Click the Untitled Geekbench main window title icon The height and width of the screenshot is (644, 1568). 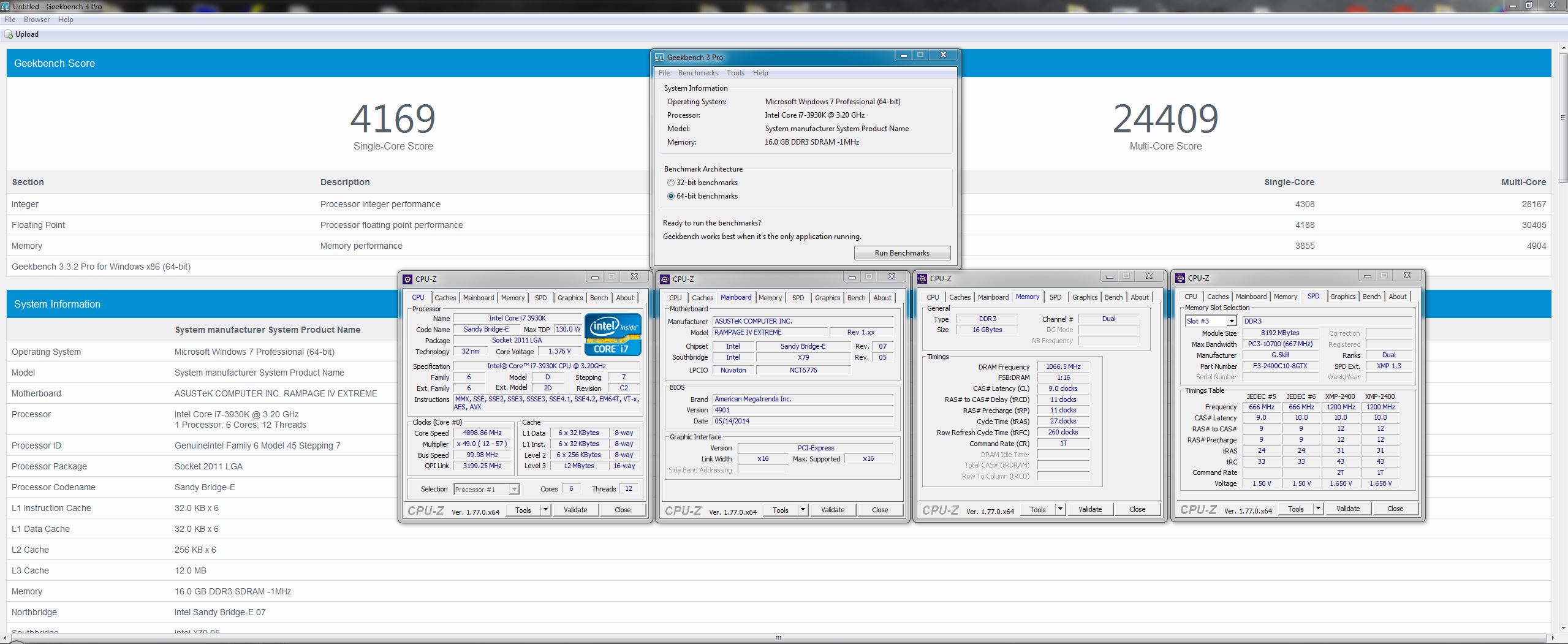(5, 6)
